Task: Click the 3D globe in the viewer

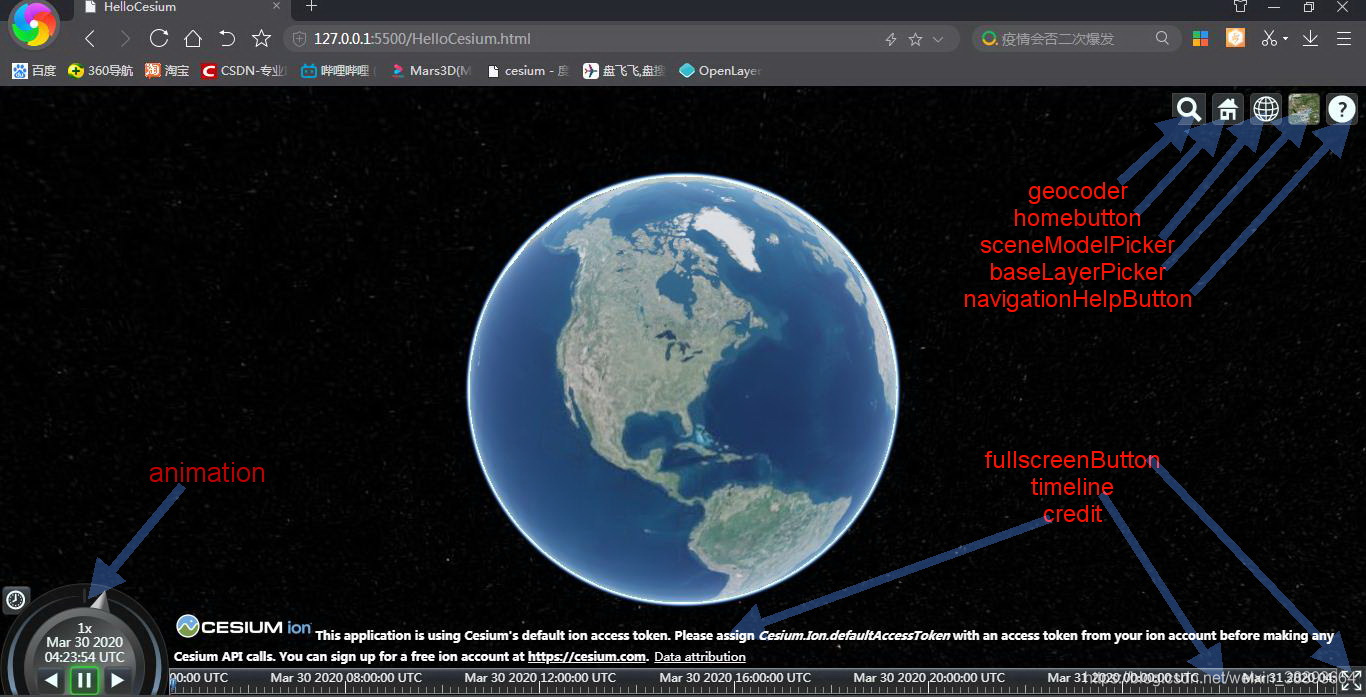Action: click(683, 388)
